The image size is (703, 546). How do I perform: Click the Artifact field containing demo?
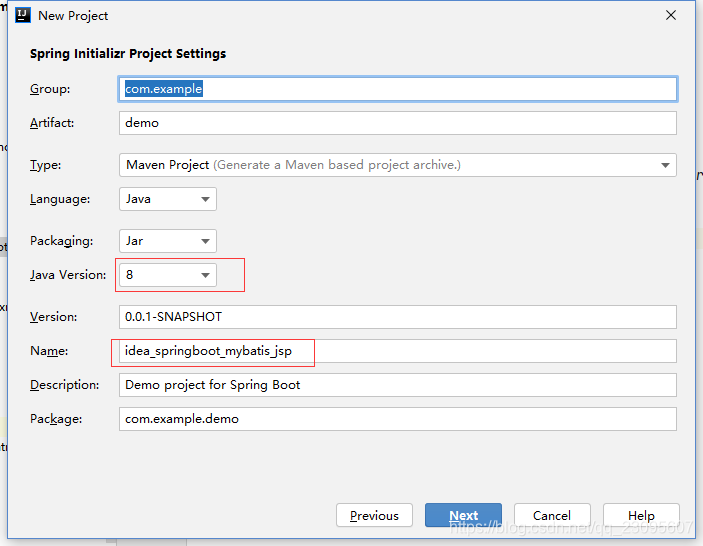[398, 123]
